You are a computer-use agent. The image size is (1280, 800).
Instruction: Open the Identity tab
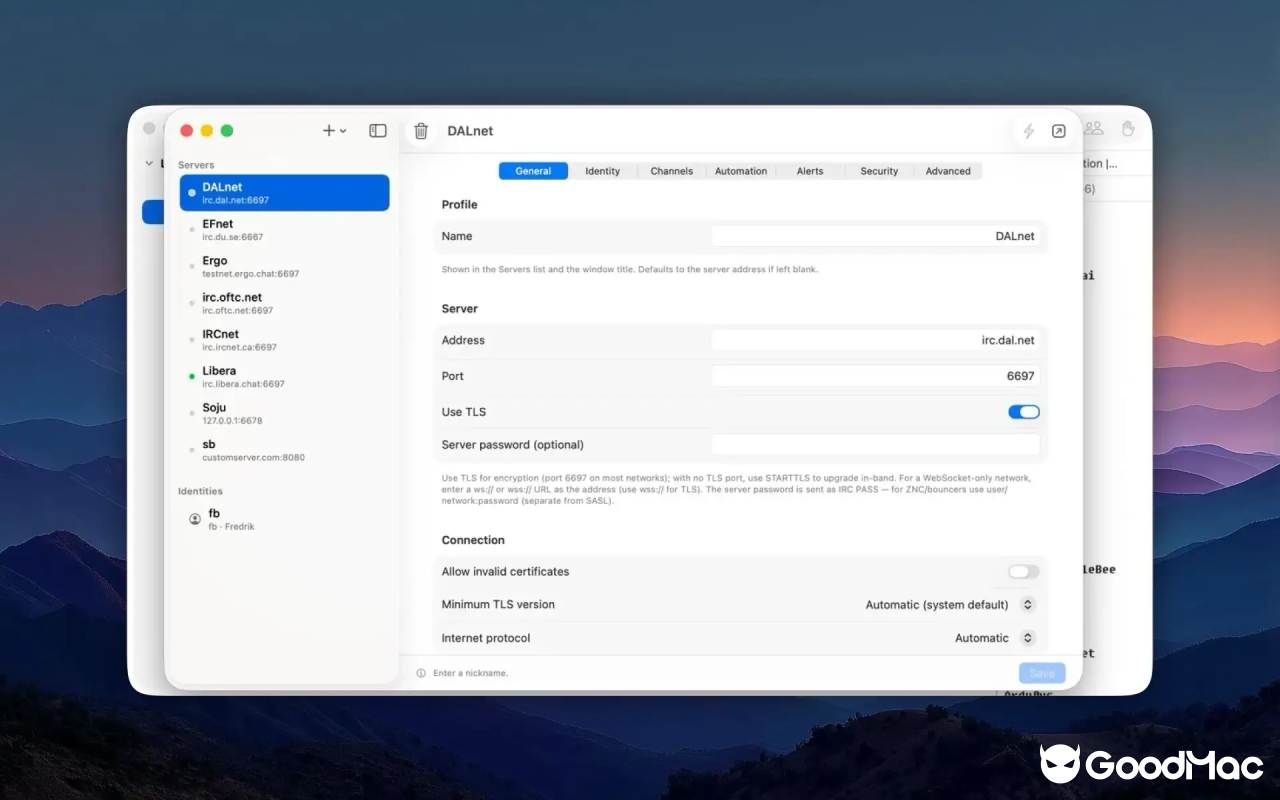[603, 171]
